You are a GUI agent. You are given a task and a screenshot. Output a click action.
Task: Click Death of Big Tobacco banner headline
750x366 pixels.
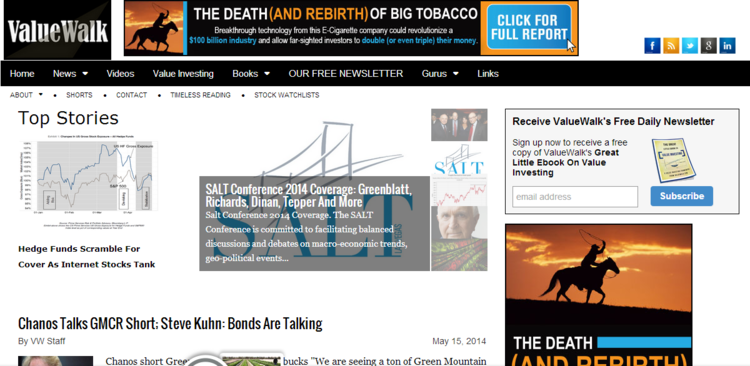tap(335, 13)
